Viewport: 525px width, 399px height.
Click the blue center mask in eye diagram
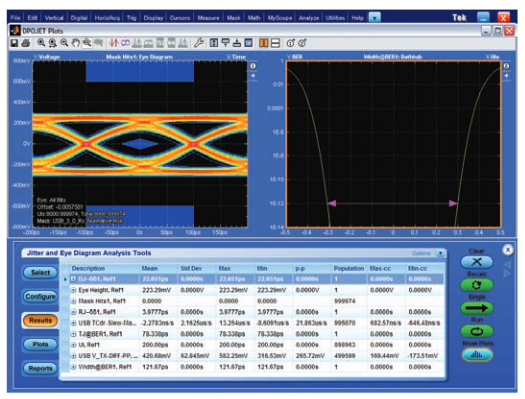tap(140, 144)
